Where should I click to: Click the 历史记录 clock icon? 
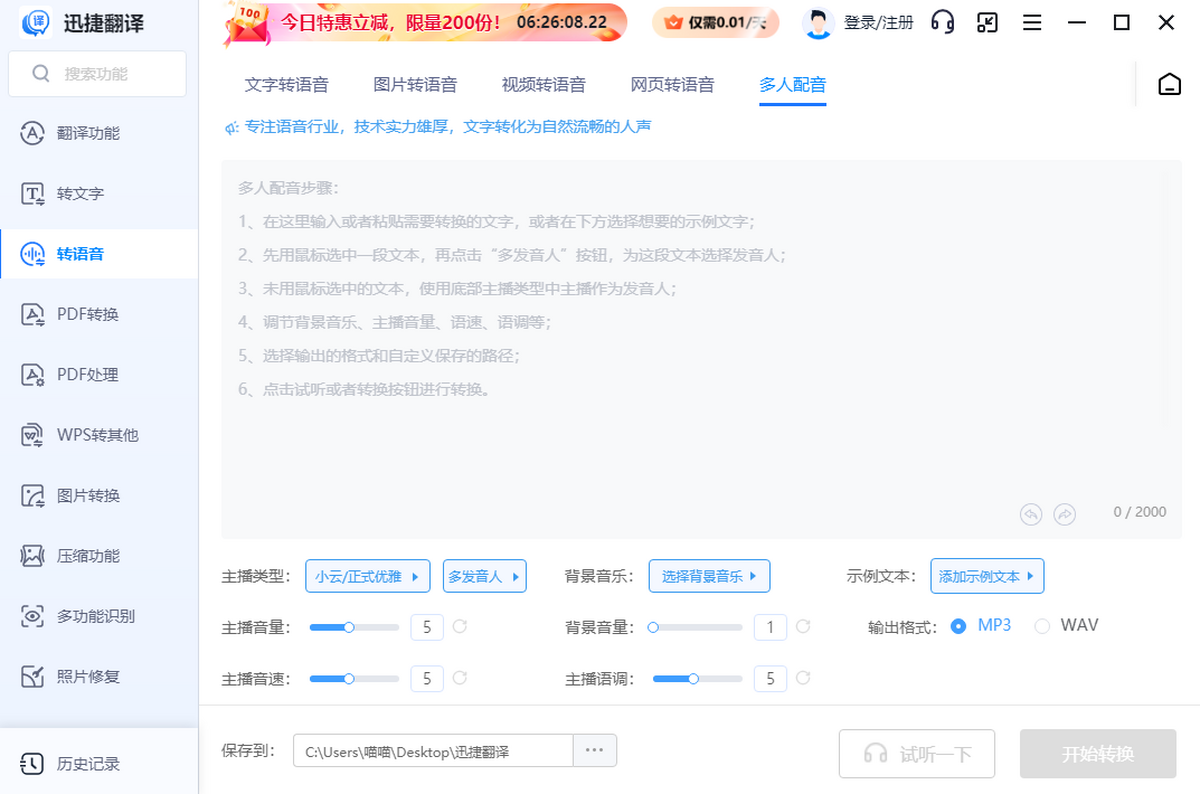click(x=33, y=764)
